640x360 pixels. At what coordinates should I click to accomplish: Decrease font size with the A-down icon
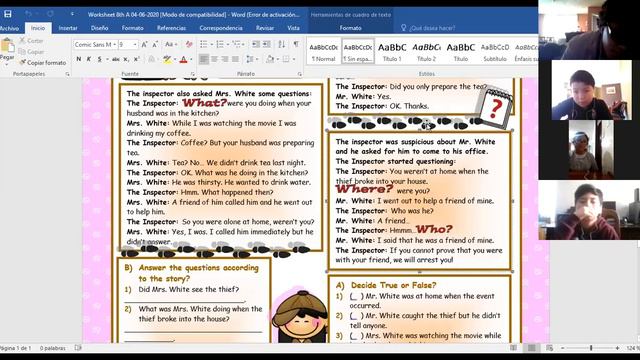point(155,44)
